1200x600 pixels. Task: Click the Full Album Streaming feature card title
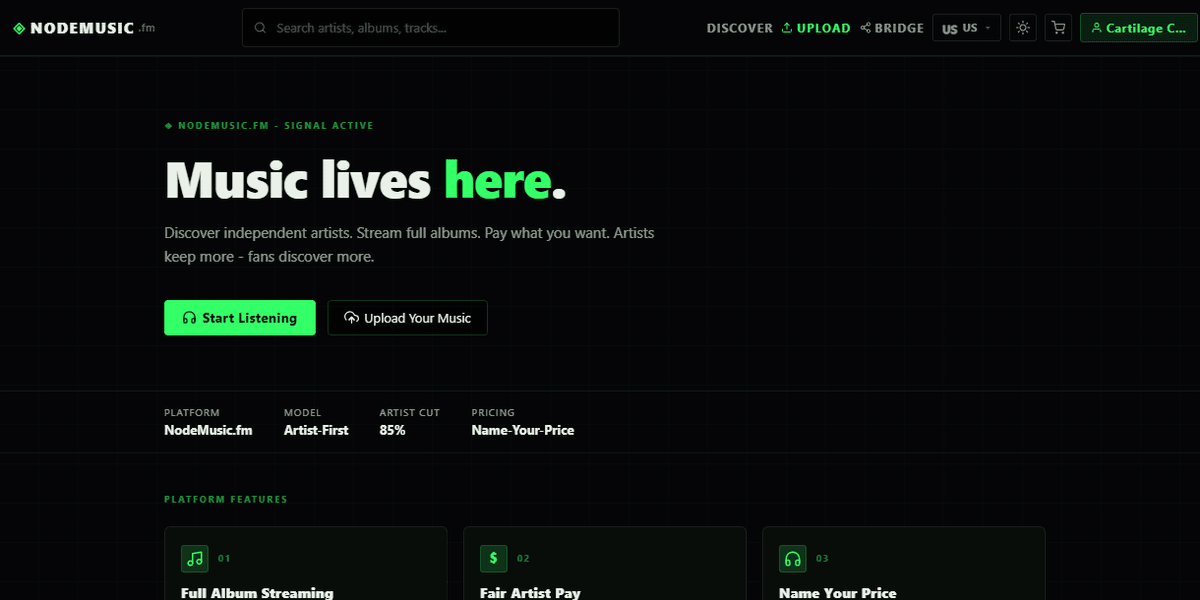tap(257, 593)
